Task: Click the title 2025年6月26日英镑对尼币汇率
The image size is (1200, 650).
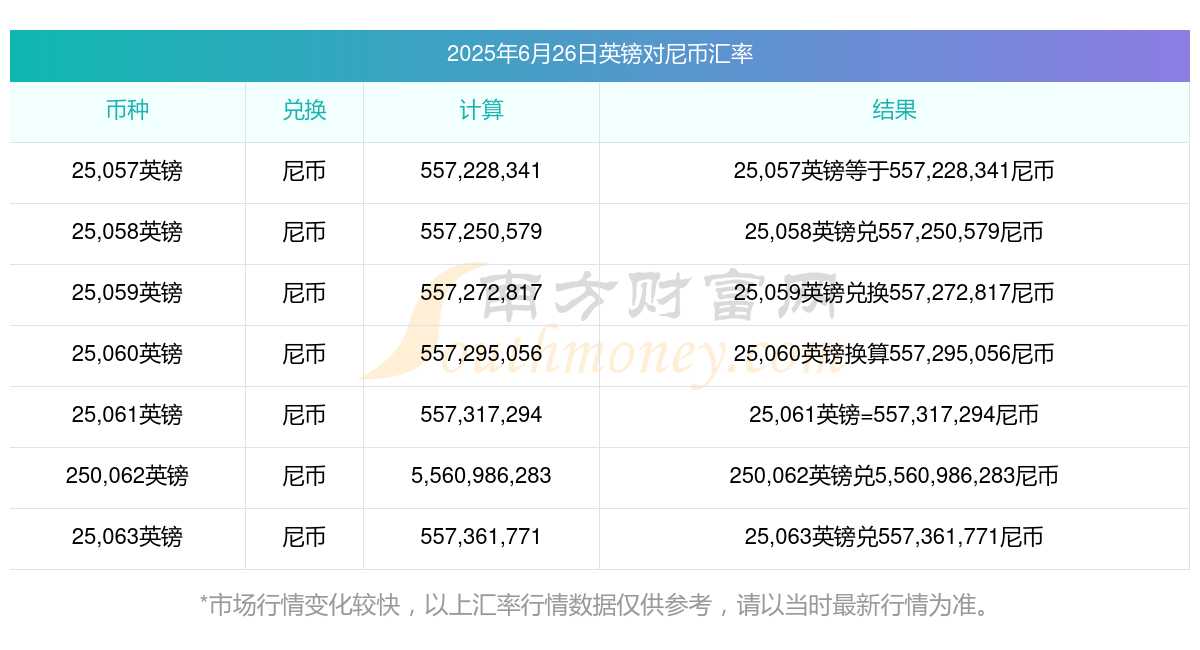Action: (600, 54)
